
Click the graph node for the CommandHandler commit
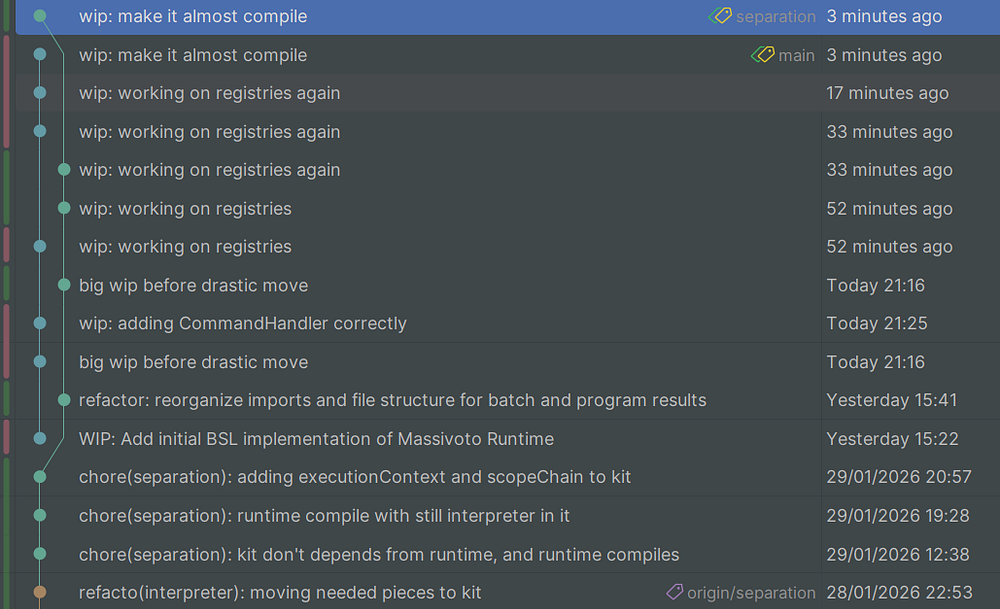(x=40, y=323)
